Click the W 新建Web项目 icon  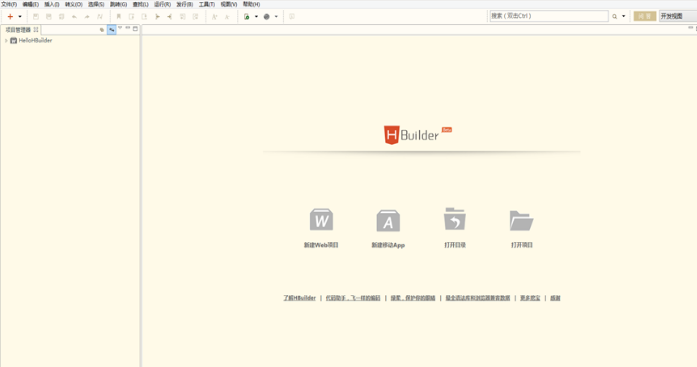[x=321, y=220]
